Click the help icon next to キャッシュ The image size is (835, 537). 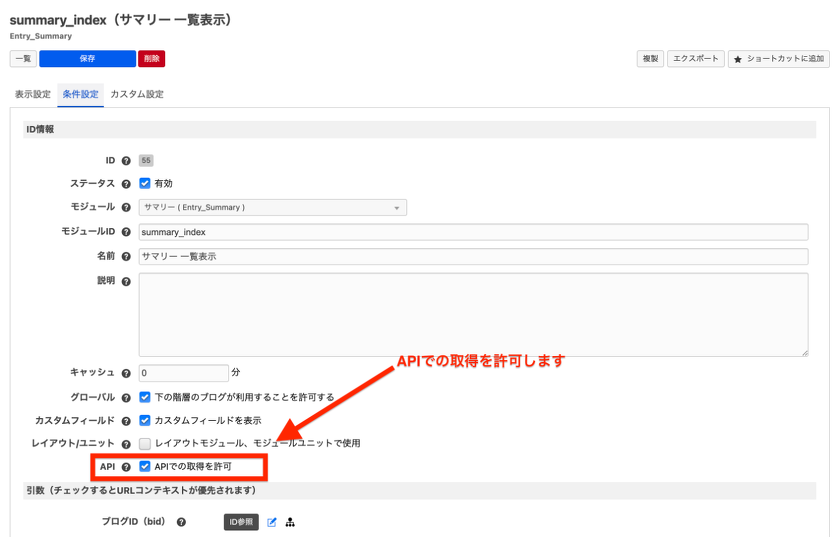pos(126,373)
